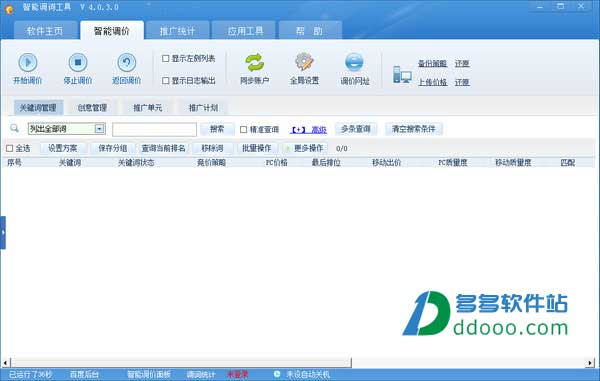
Task: Click the 批量操作 button
Action: [257, 148]
